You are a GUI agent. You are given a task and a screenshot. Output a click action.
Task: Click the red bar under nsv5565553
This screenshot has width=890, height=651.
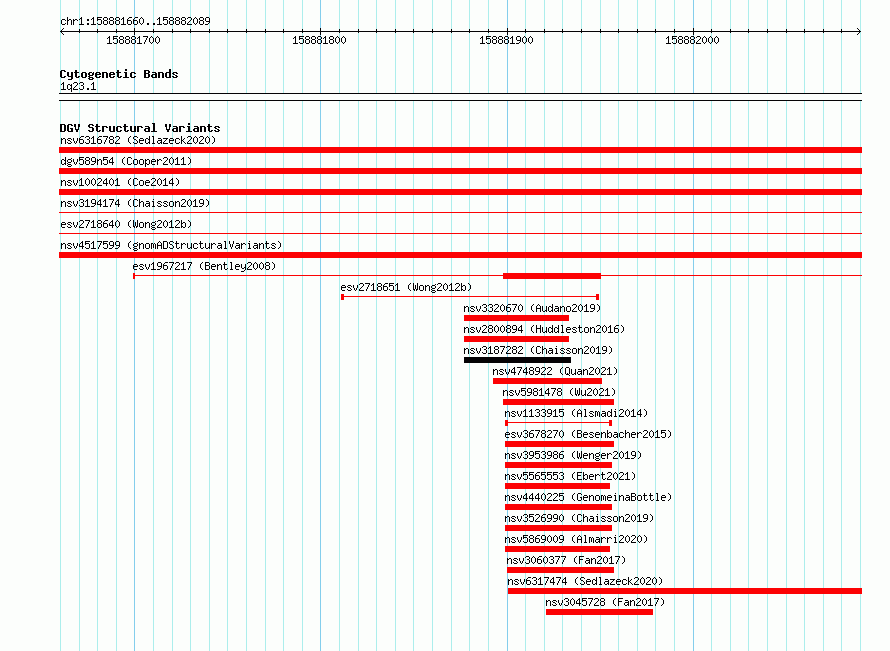tap(557, 486)
